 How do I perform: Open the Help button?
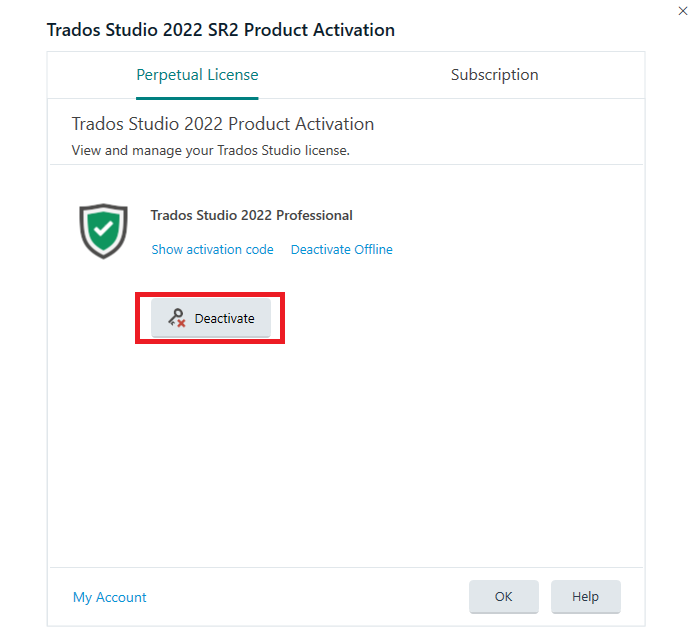click(x=586, y=597)
